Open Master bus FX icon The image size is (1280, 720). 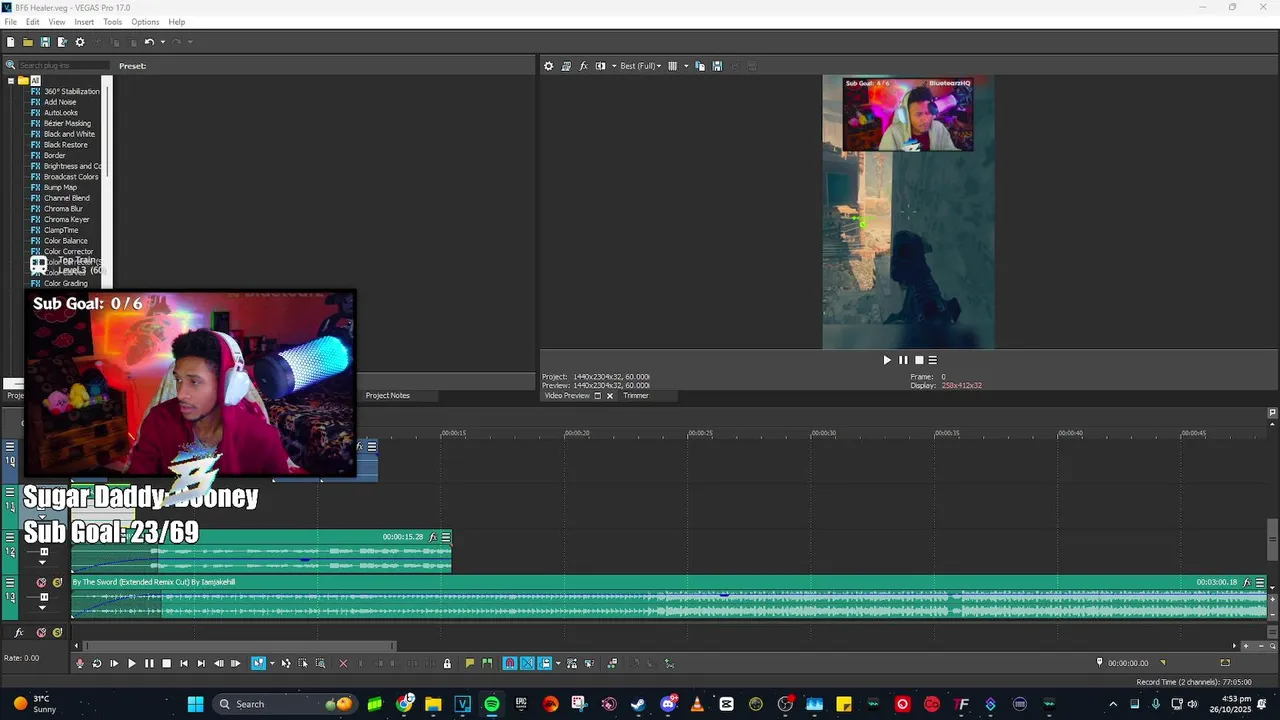(19, 632)
